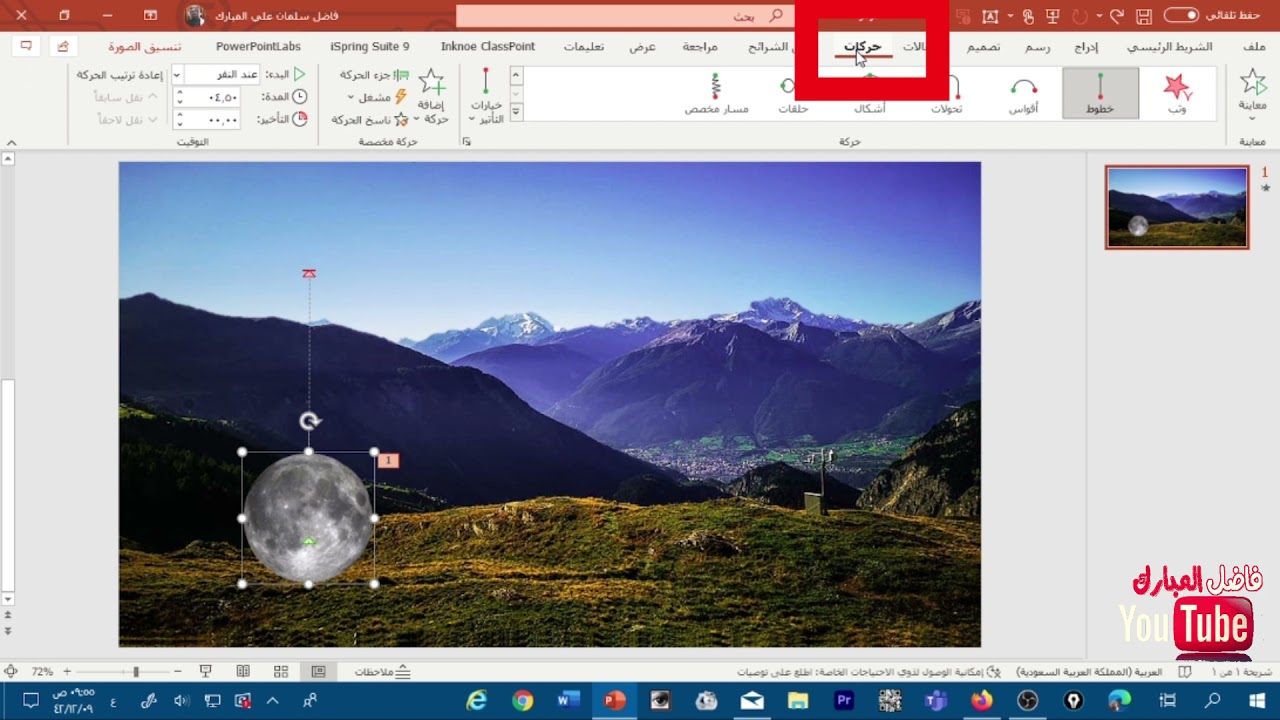Open the PowerPointLabs tab
This screenshot has height=720, width=1280.
(x=258, y=47)
